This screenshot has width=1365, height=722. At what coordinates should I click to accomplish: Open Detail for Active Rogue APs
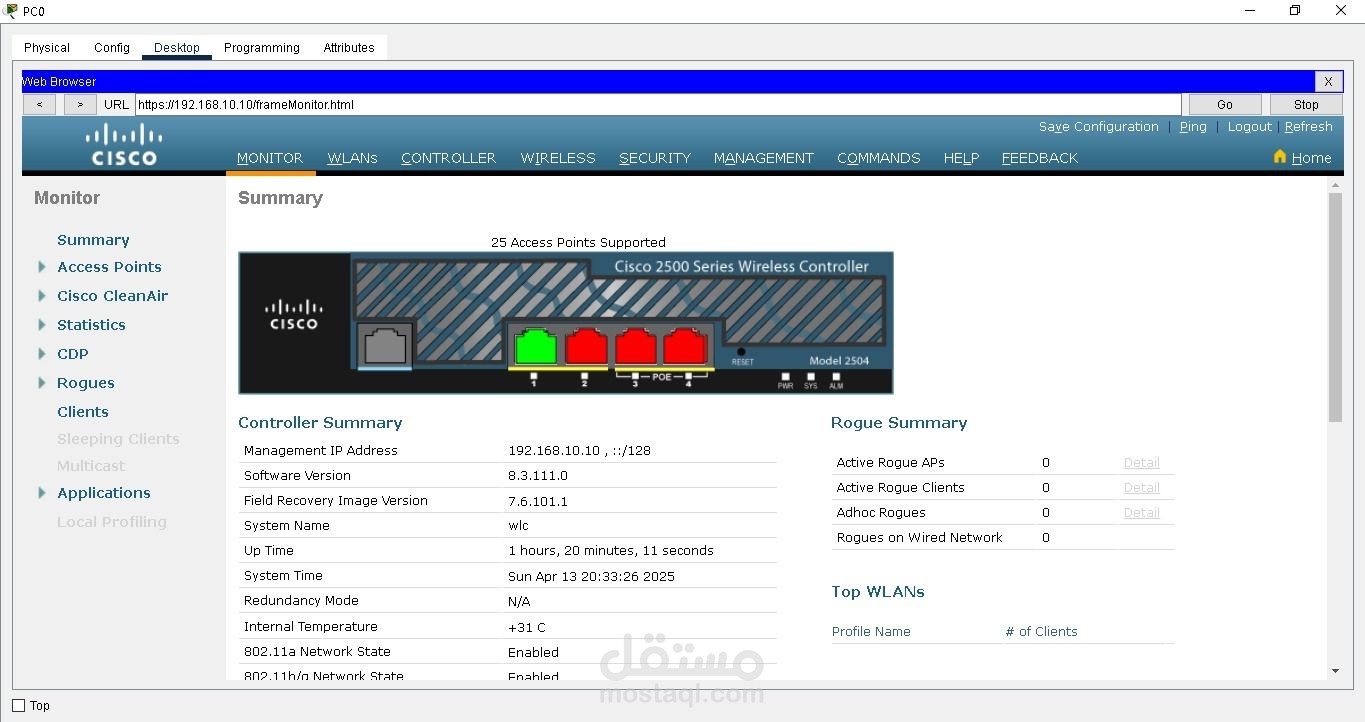(x=1141, y=463)
